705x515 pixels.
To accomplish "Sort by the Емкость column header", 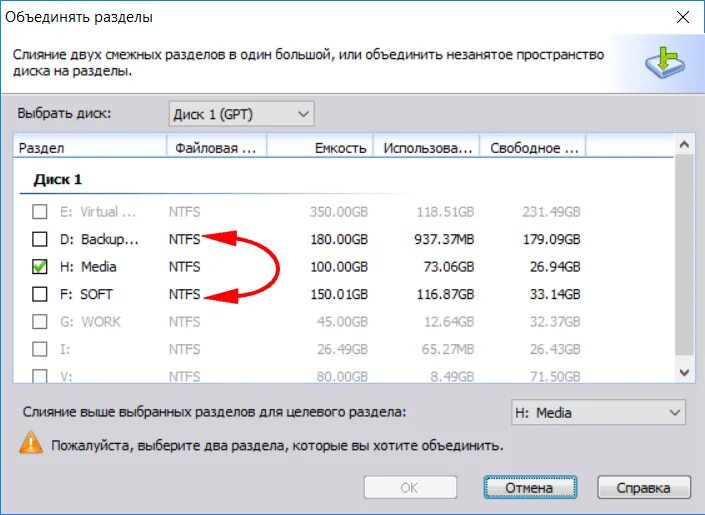I will point(320,148).
